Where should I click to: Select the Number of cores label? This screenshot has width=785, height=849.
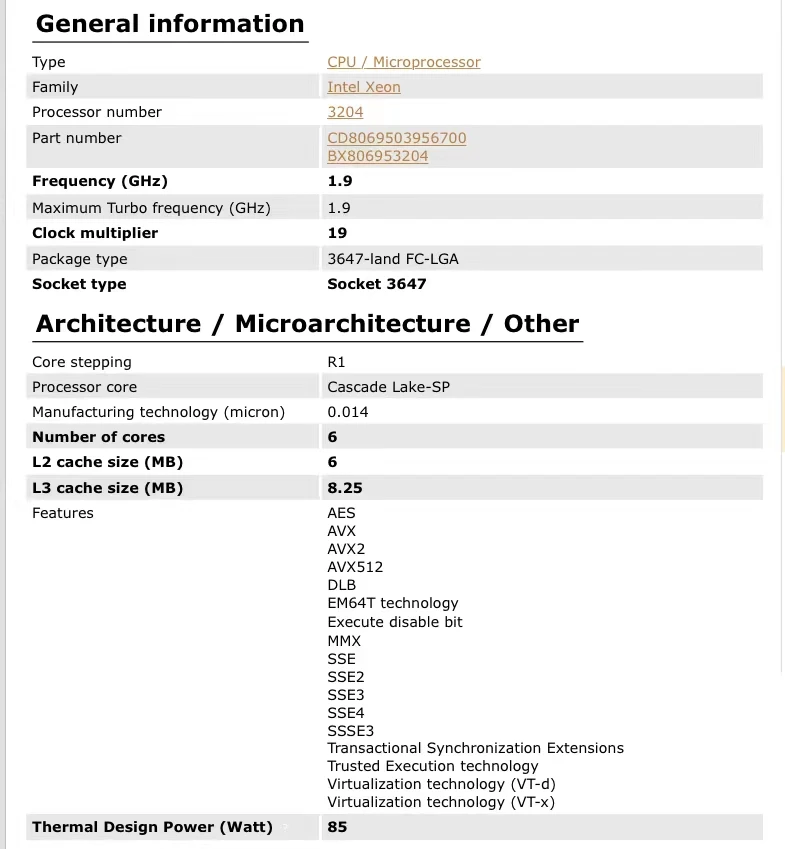pos(99,437)
